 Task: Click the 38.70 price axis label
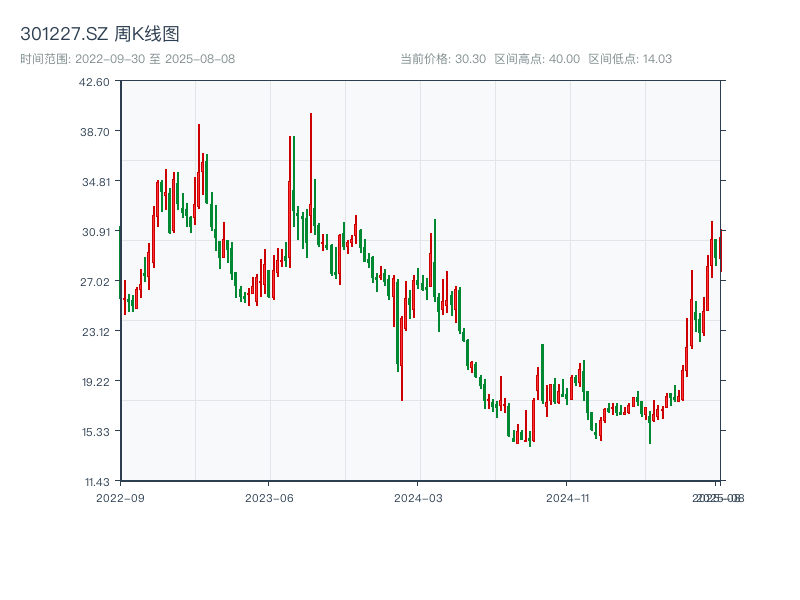[x=94, y=129]
